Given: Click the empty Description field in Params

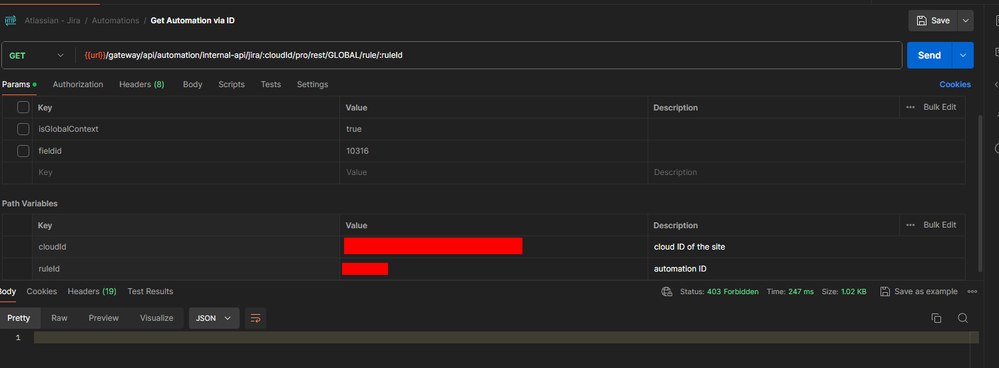Looking at the screenshot, I should (807, 173).
